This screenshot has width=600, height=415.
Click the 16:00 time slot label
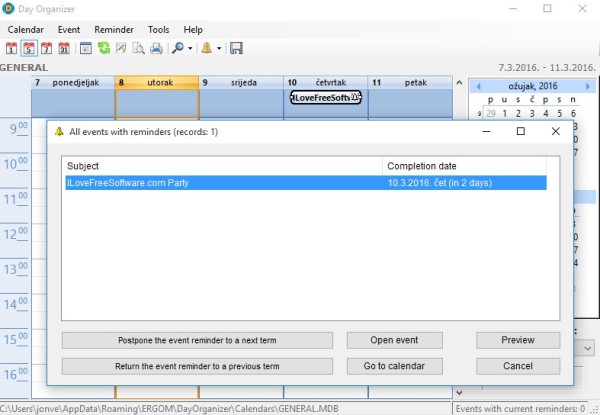16,374
